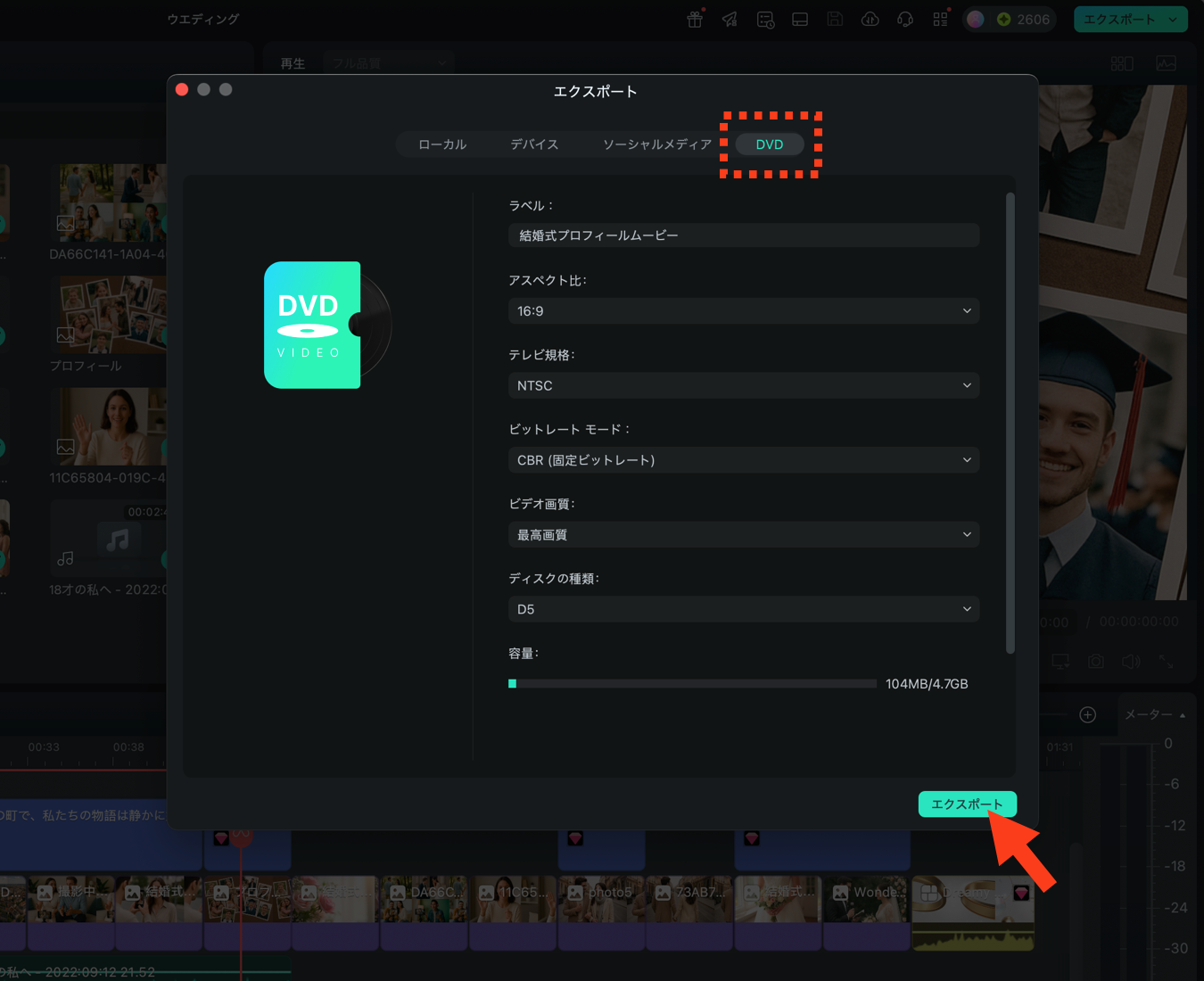Click the gift icon in top toolbar

(x=695, y=20)
